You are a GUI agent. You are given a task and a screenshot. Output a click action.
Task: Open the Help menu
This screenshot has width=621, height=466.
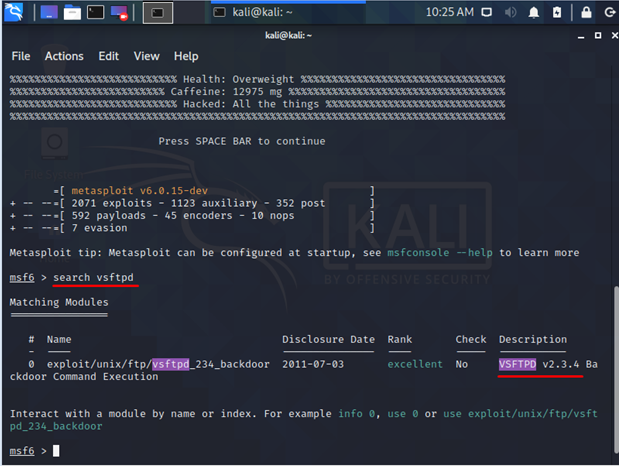pyautogui.click(x=186, y=56)
